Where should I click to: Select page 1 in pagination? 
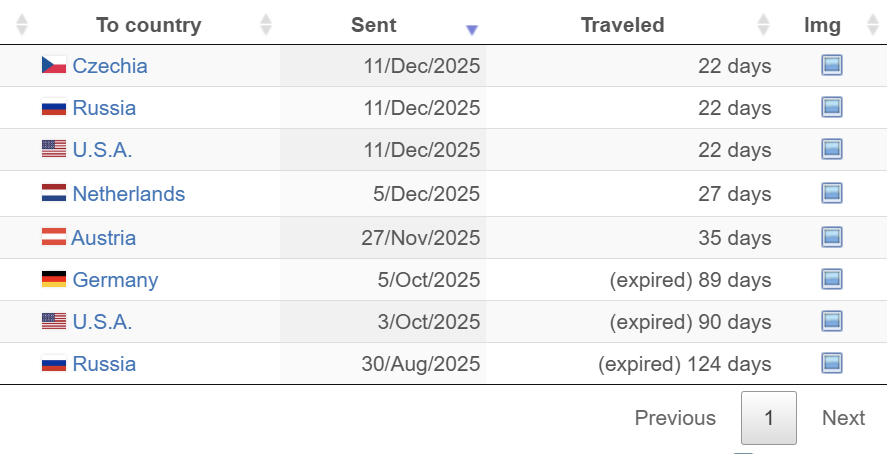click(x=768, y=418)
